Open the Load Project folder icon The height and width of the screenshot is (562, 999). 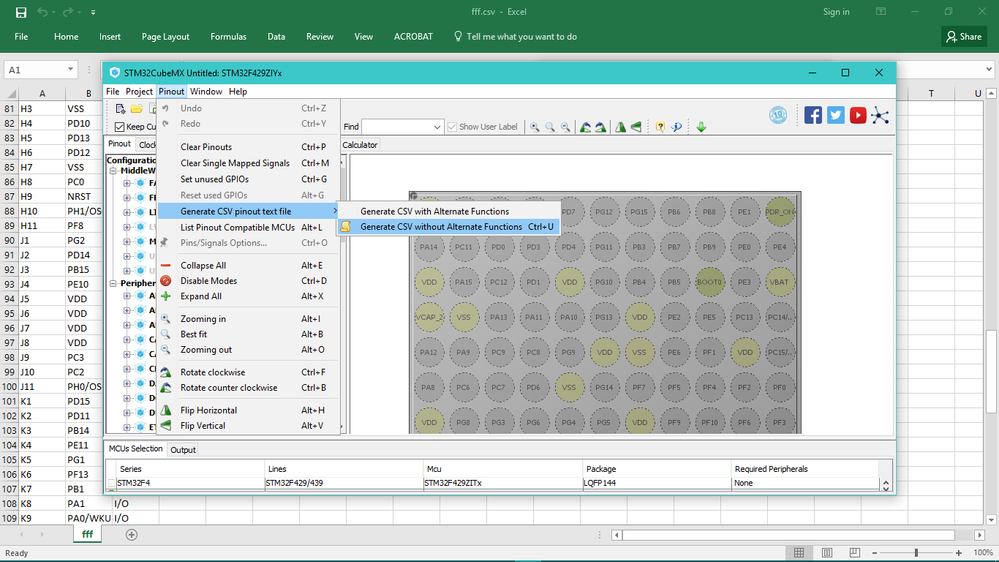136,109
